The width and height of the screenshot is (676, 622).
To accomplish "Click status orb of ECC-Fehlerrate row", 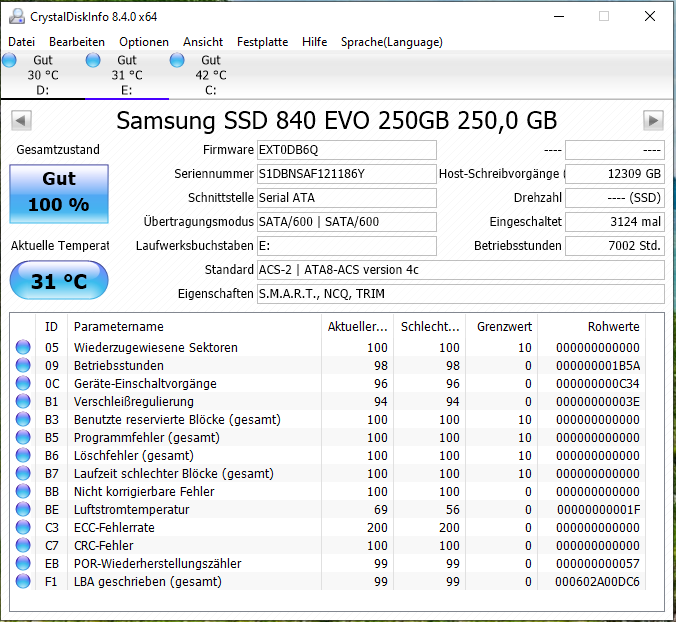I will [23, 527].
